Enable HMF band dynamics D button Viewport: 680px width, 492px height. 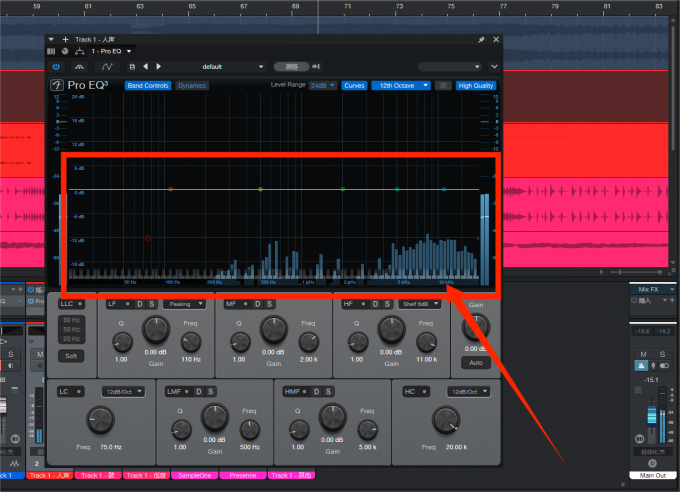[x=316, y=392]
